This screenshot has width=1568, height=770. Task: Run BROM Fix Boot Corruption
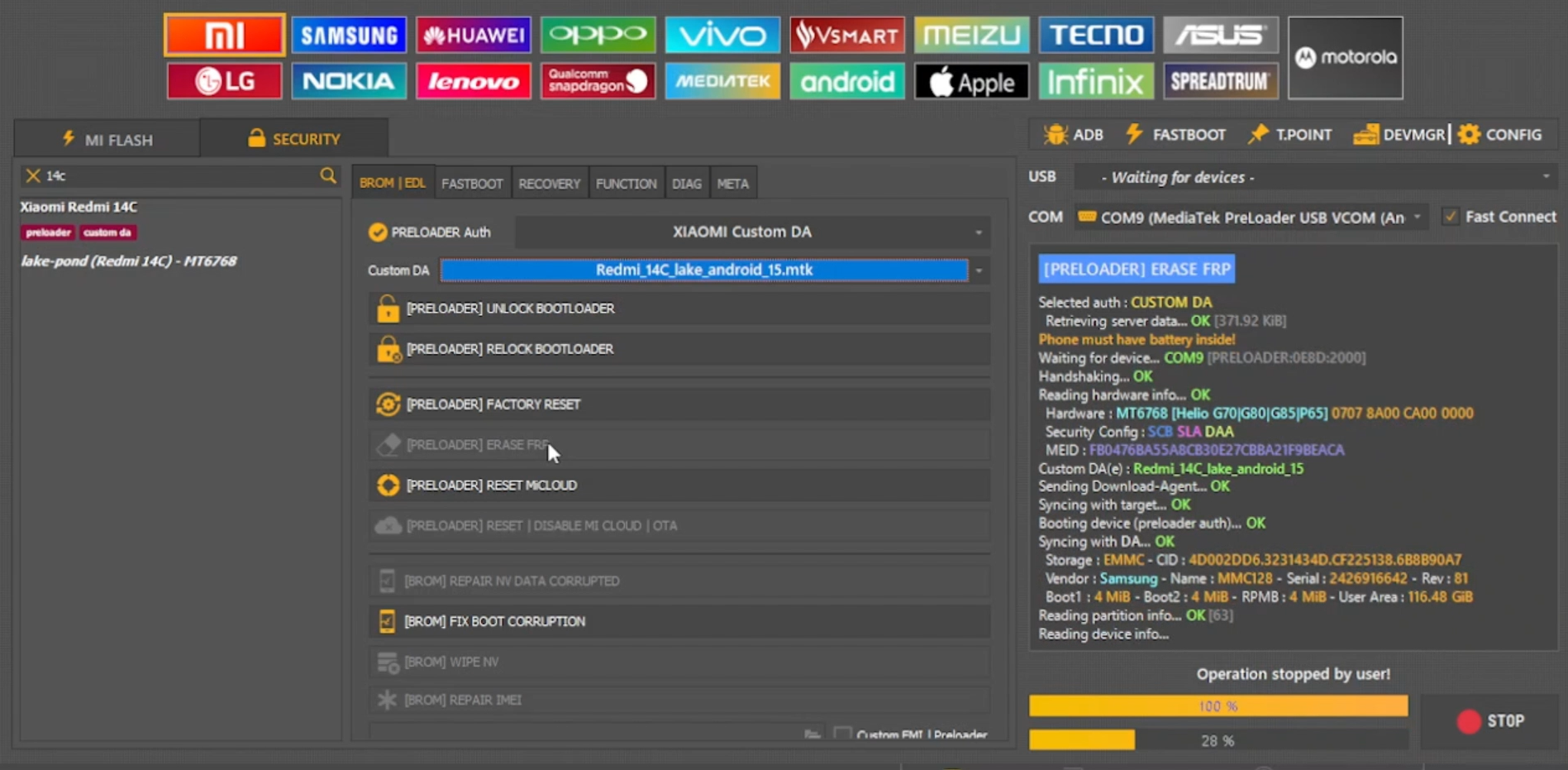tap(679, 621)
